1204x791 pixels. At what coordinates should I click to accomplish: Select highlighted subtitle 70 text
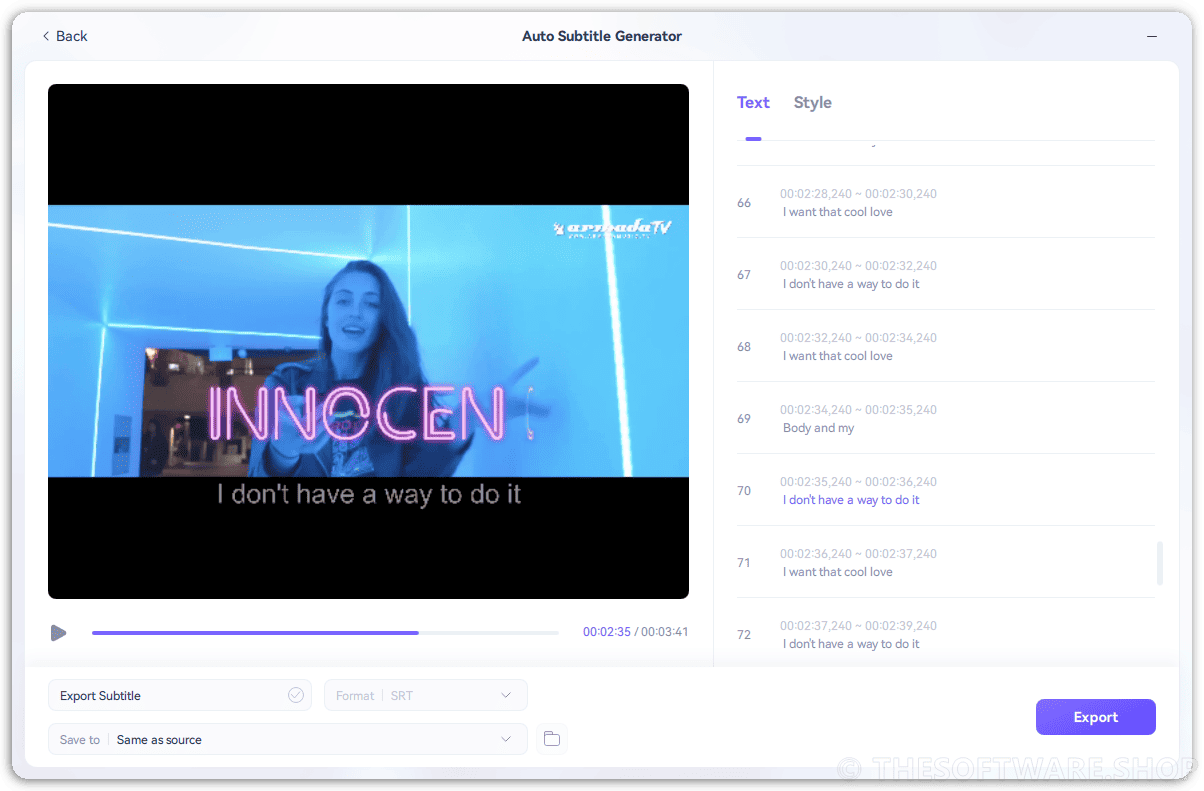851,500
